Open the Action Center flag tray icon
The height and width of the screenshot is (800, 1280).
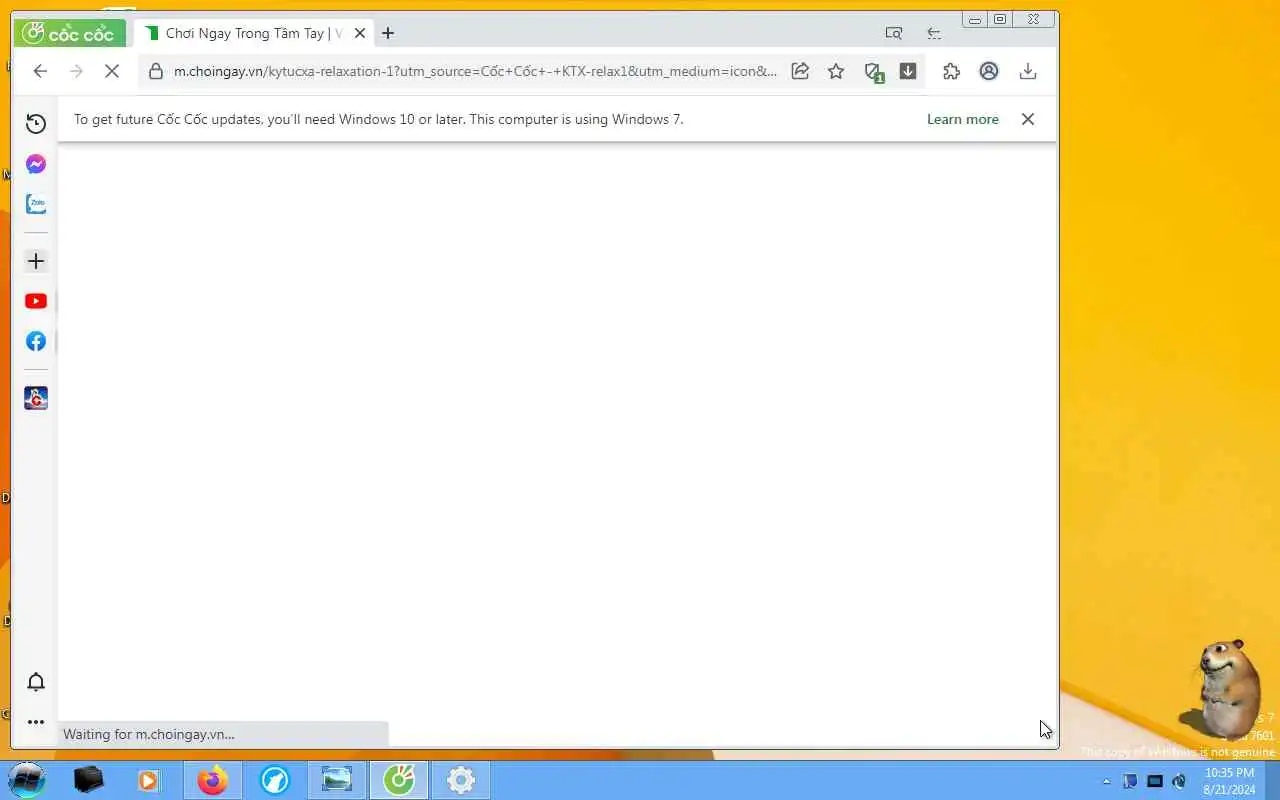tap(1130, 781)
